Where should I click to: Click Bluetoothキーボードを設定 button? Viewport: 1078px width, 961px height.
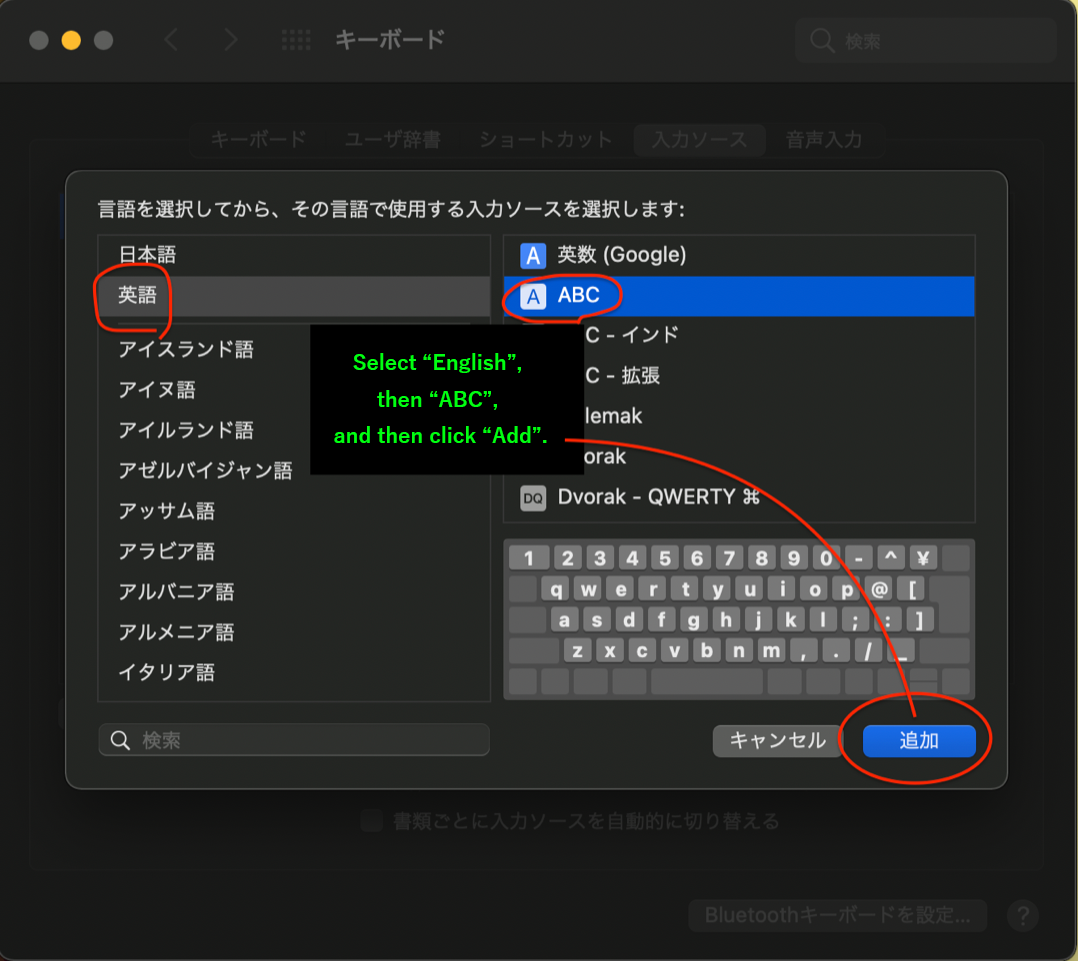pyautogui.click(x=837, y=915)
